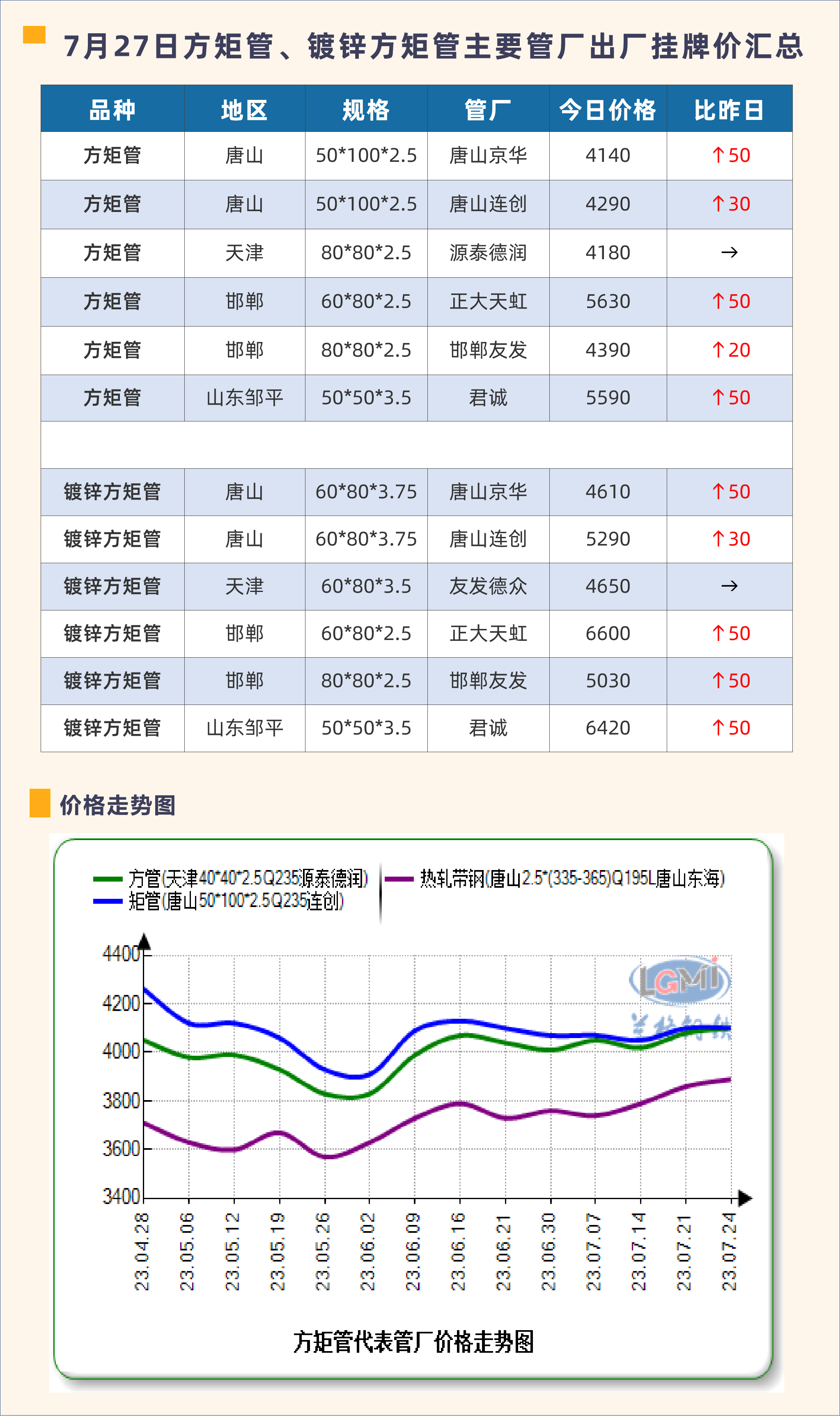The height and width of the screenshot is (1416, 840).
Task: Click the 规格 column header
Action: click(366, 109)
